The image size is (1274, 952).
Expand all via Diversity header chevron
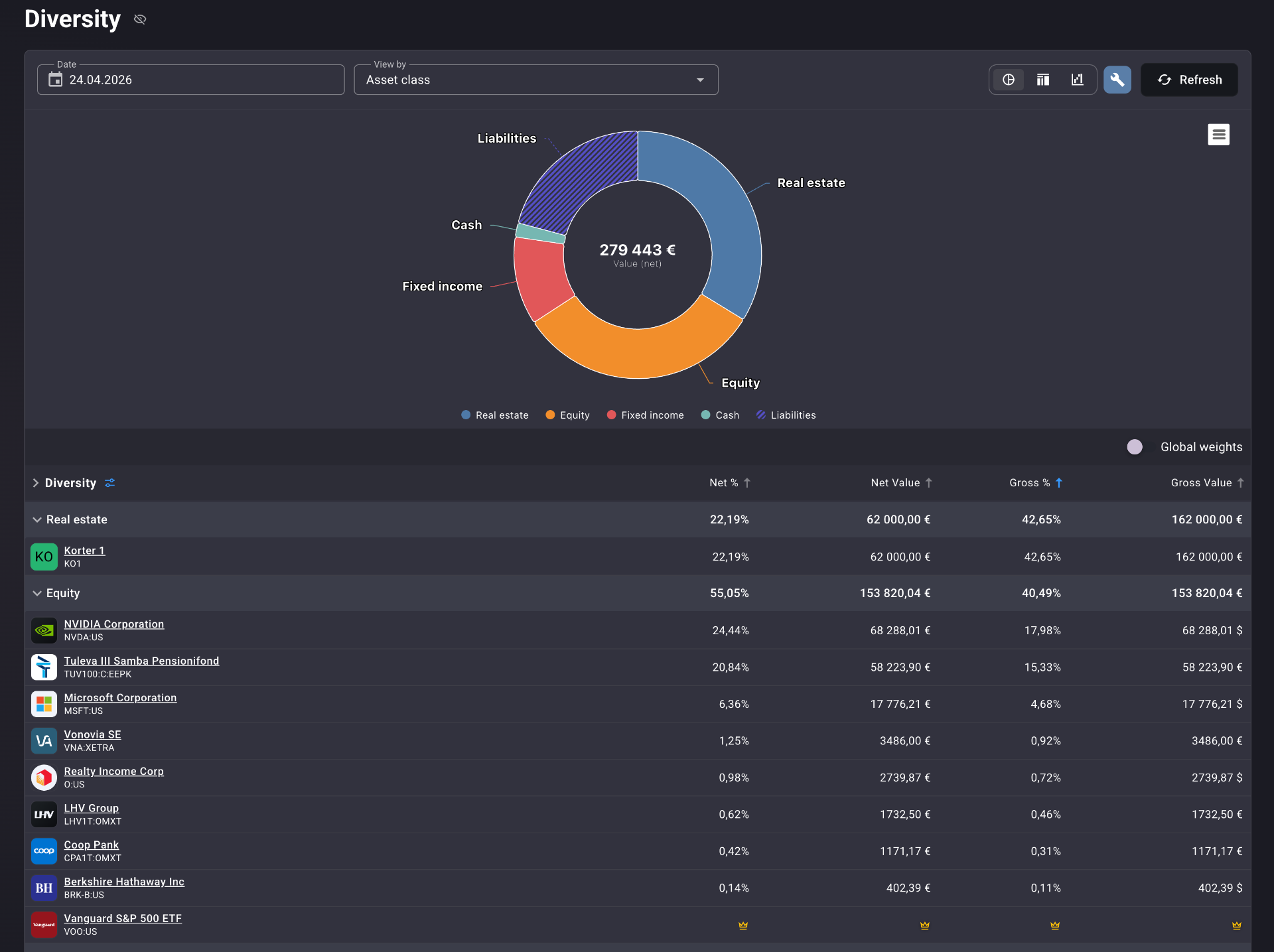coord(36,483)
